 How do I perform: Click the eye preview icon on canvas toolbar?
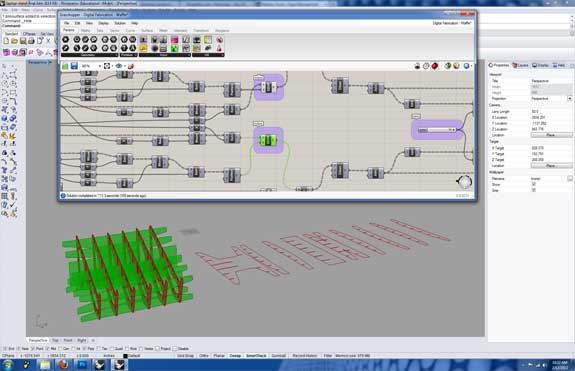pyautogui.click(x=119, y=66)
